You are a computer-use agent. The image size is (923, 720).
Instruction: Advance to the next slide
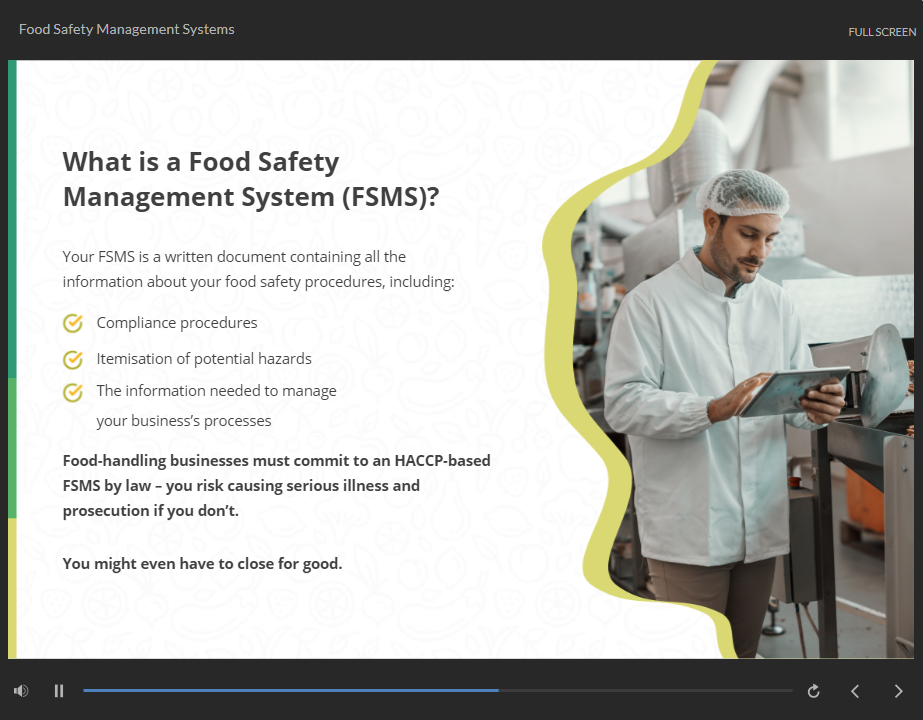[x=897, y=691]
